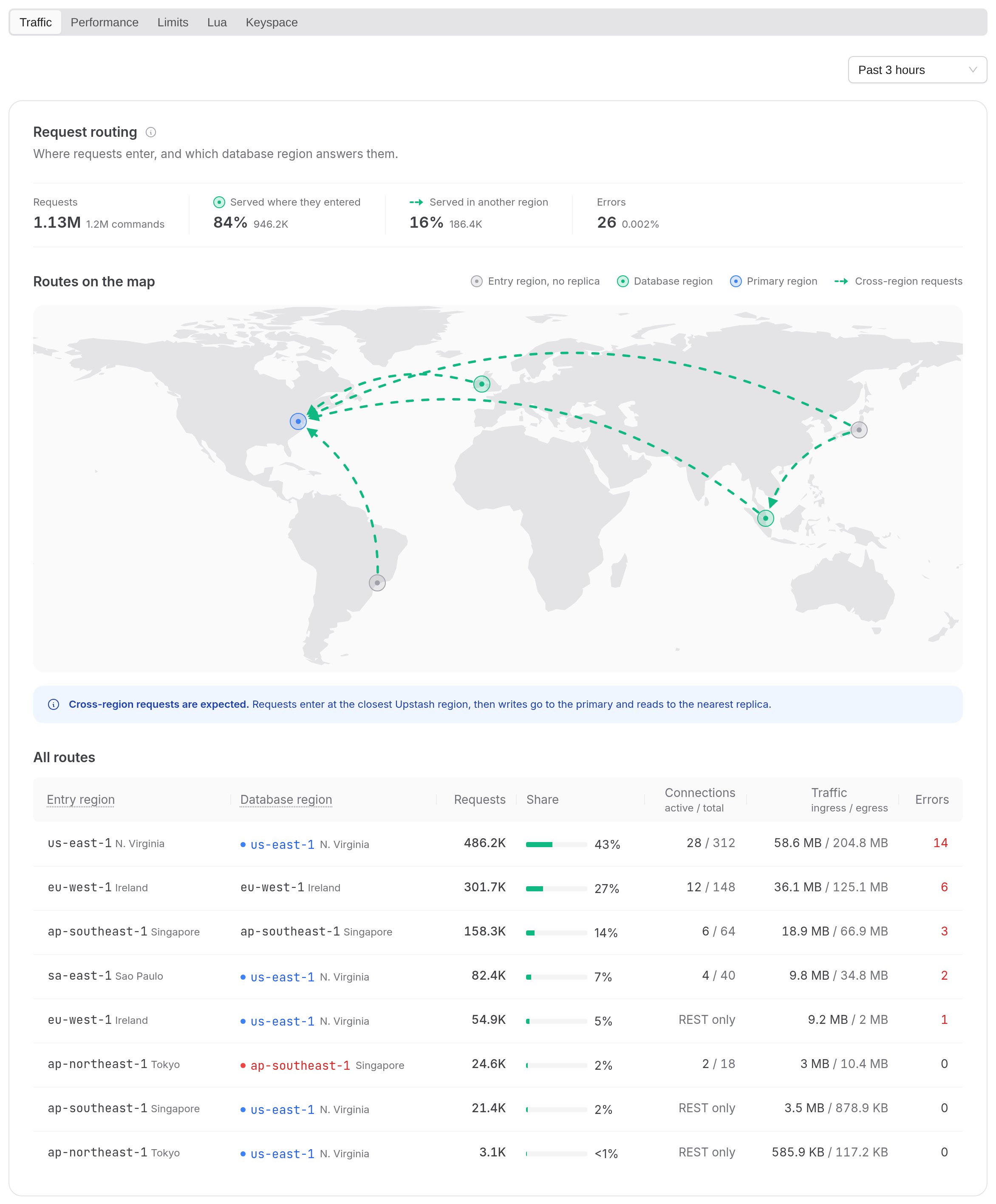Click the N. Virginia primary region marker on map
Screen dimensions: 996x1204
(297, 421)
